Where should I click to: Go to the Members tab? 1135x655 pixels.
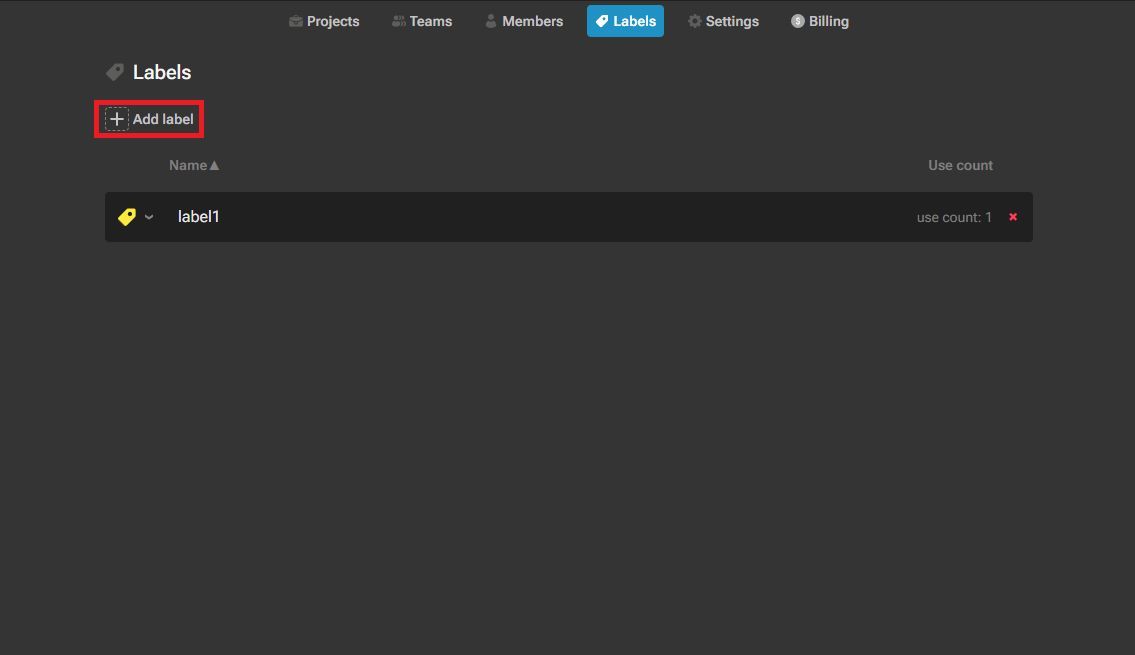[x=524, y=21]
